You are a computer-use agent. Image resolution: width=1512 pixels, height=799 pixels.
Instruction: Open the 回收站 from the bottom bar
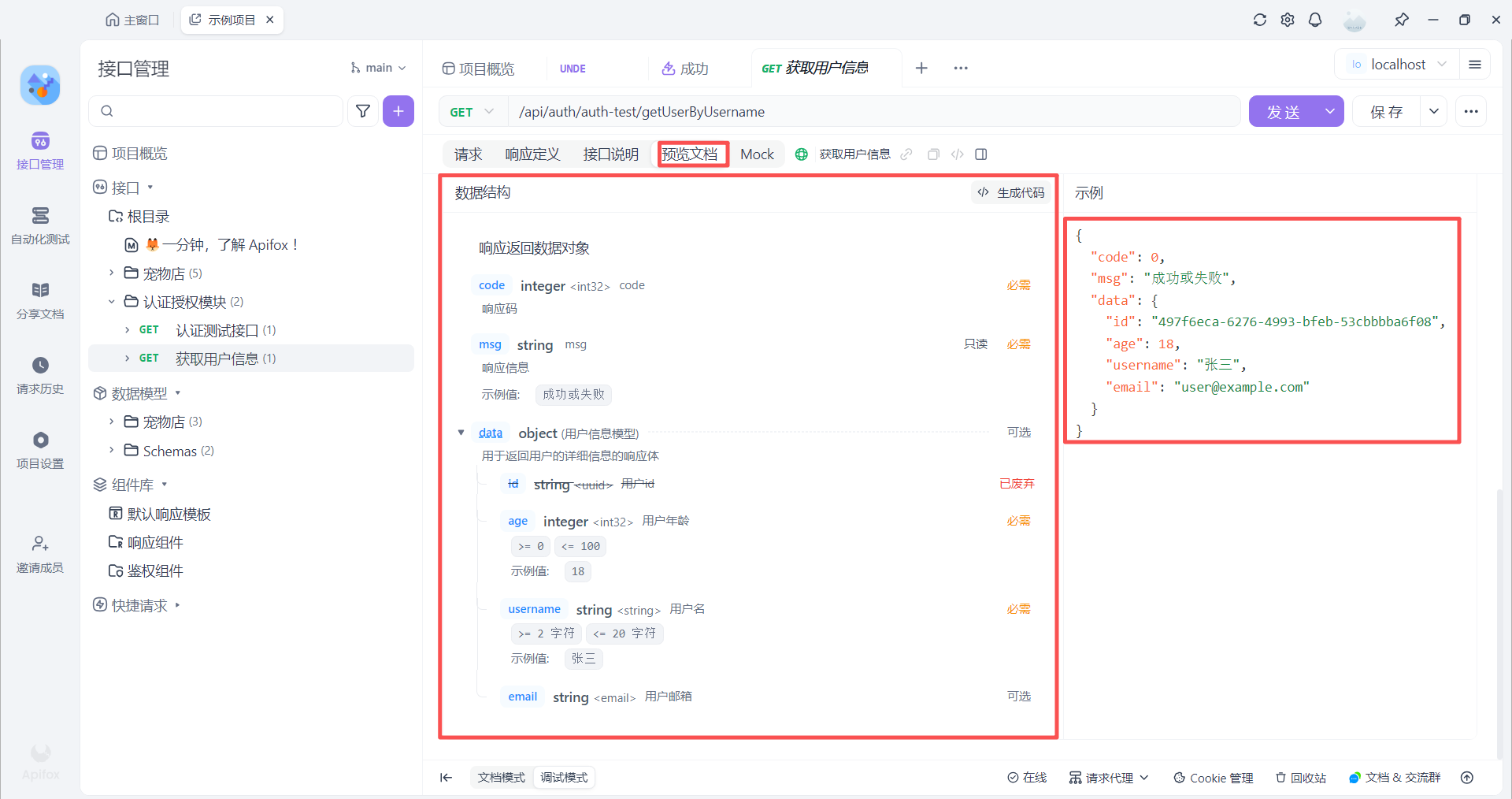pyautogui.click(x=1301, y=778)
